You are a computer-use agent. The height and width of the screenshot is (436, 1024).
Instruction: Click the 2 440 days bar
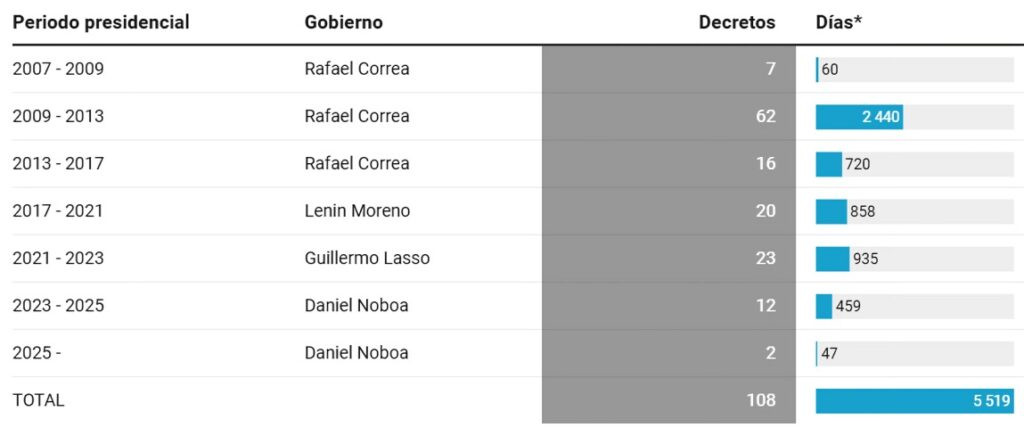(x=860, y=117)
